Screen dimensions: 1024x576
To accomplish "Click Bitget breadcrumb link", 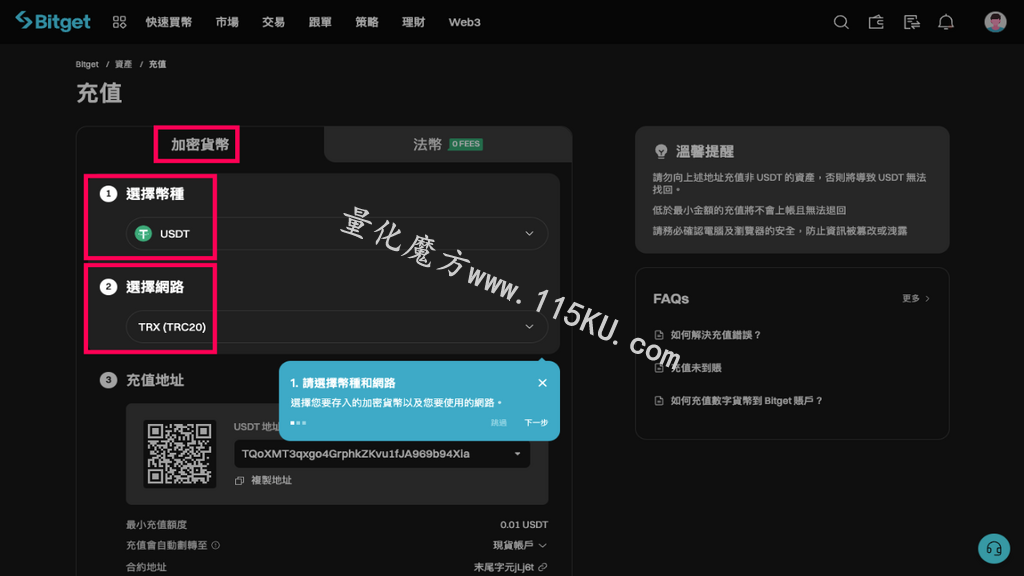I will 87,64.
